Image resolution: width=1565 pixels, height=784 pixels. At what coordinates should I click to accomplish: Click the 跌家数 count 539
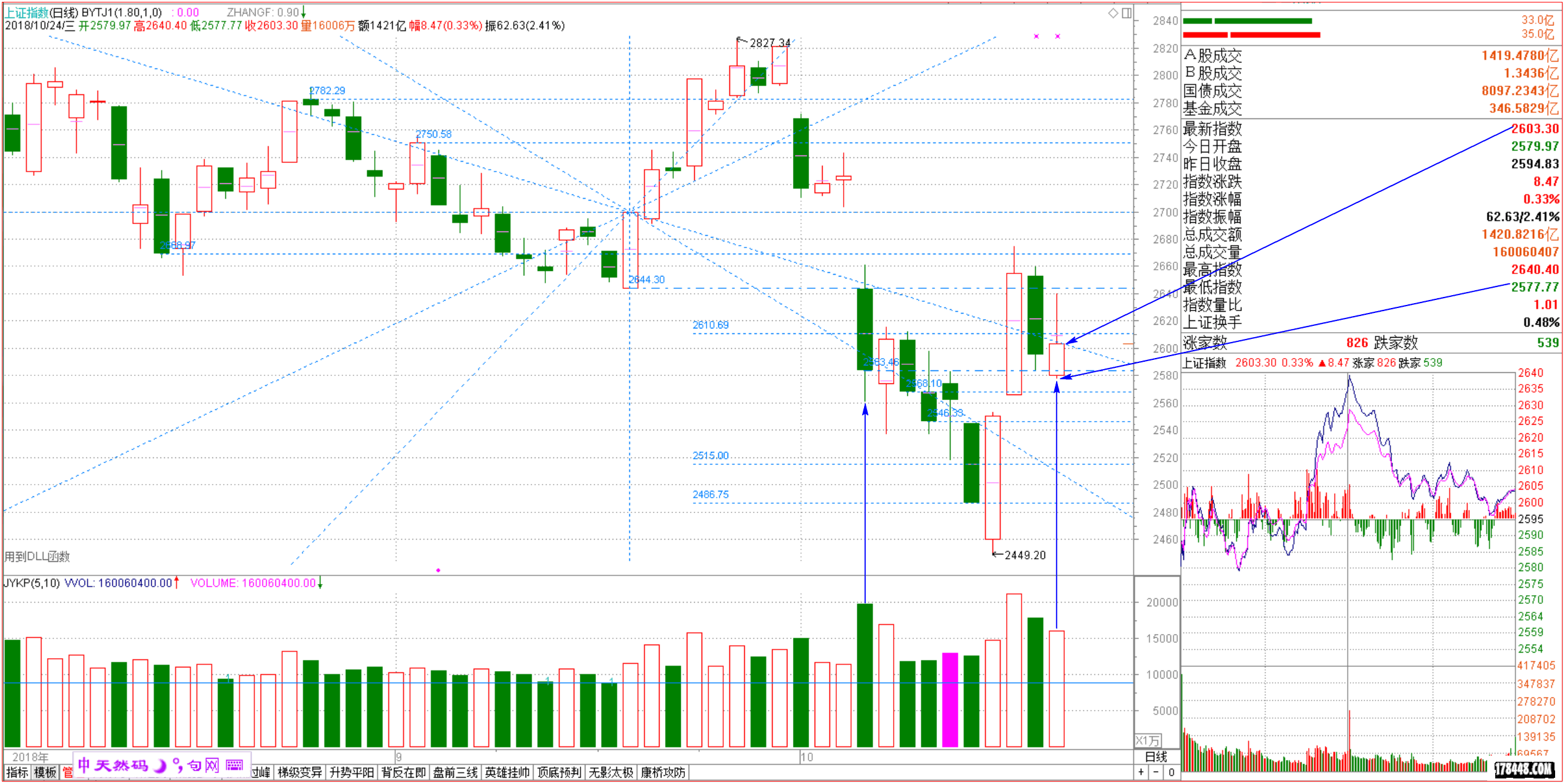1548,343
